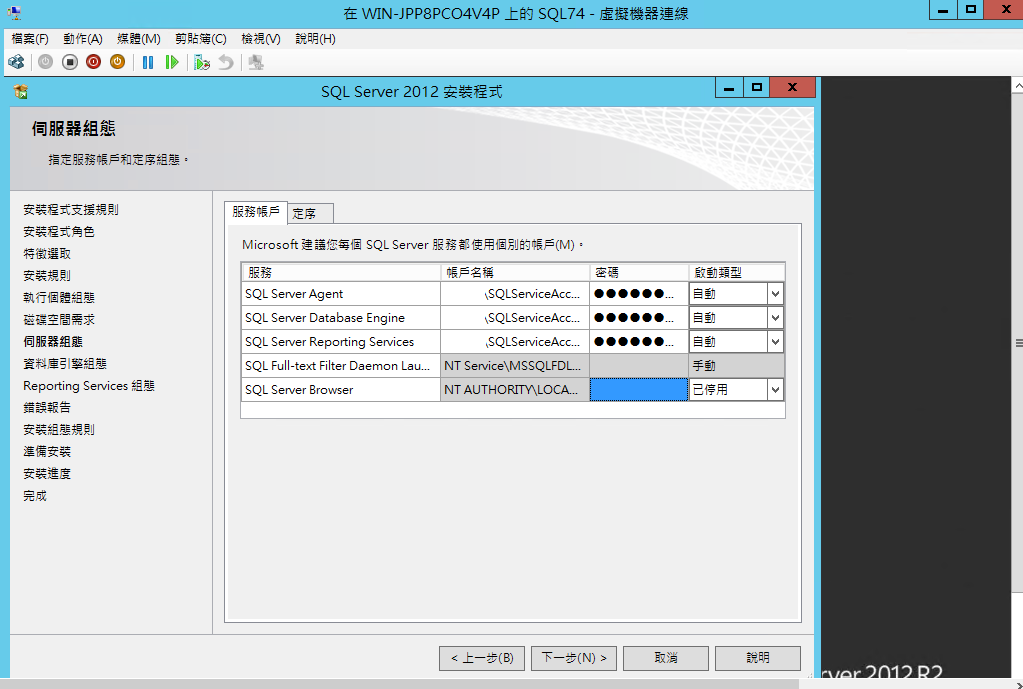Click the grayed-out Start power icon
The height and width of the screenshot is (689, 1023).
click(x=45, y=63)
